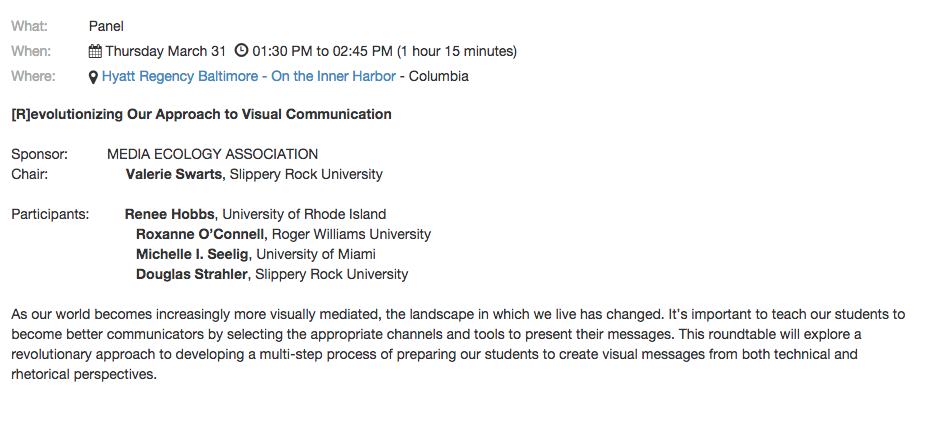Click sponsor MEDIA ECOLOGY ASSOCIATION text
The height and width of the screenshot is (421, 930).
pyautogui.click(x=212, y=154)
